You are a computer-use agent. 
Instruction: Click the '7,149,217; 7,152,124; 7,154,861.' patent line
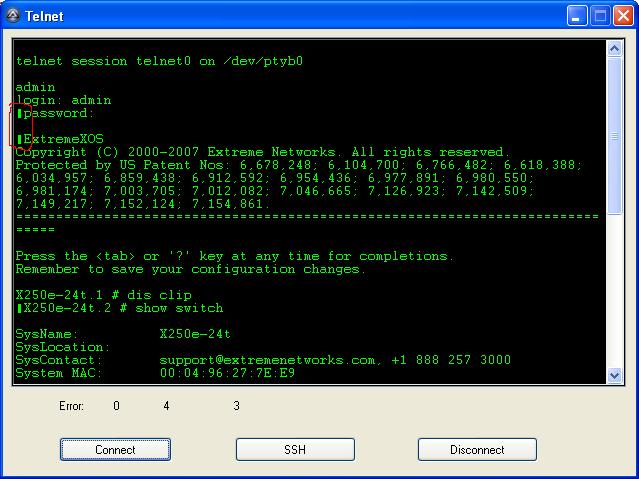pos(143,204)
